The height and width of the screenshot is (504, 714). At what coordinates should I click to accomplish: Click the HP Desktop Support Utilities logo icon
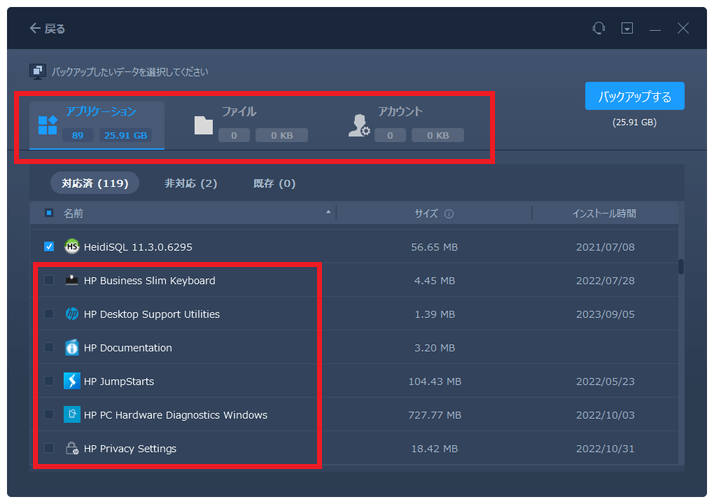(72, 314)
